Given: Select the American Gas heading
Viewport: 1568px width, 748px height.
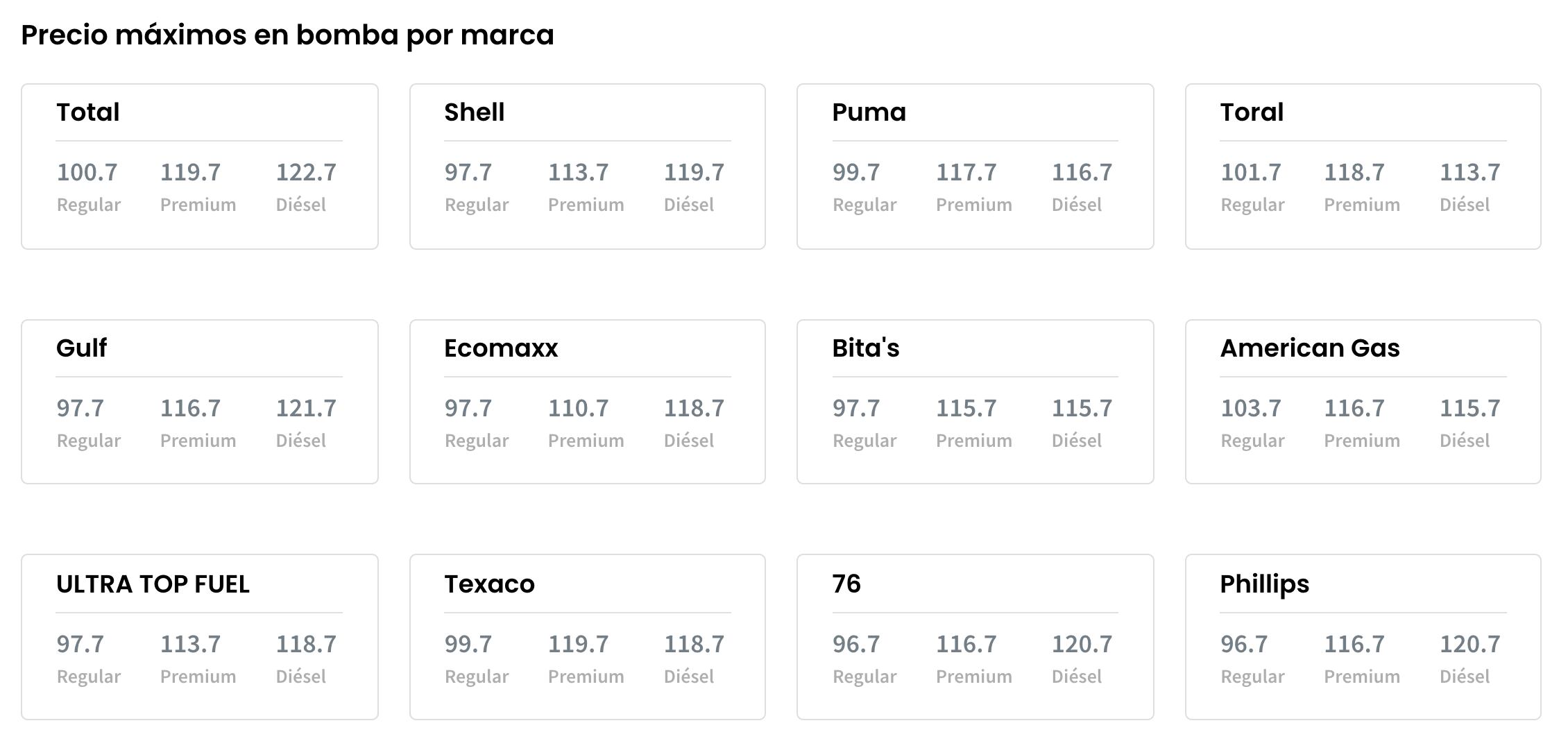Looking at the screenshot, I should [1309, 348].
